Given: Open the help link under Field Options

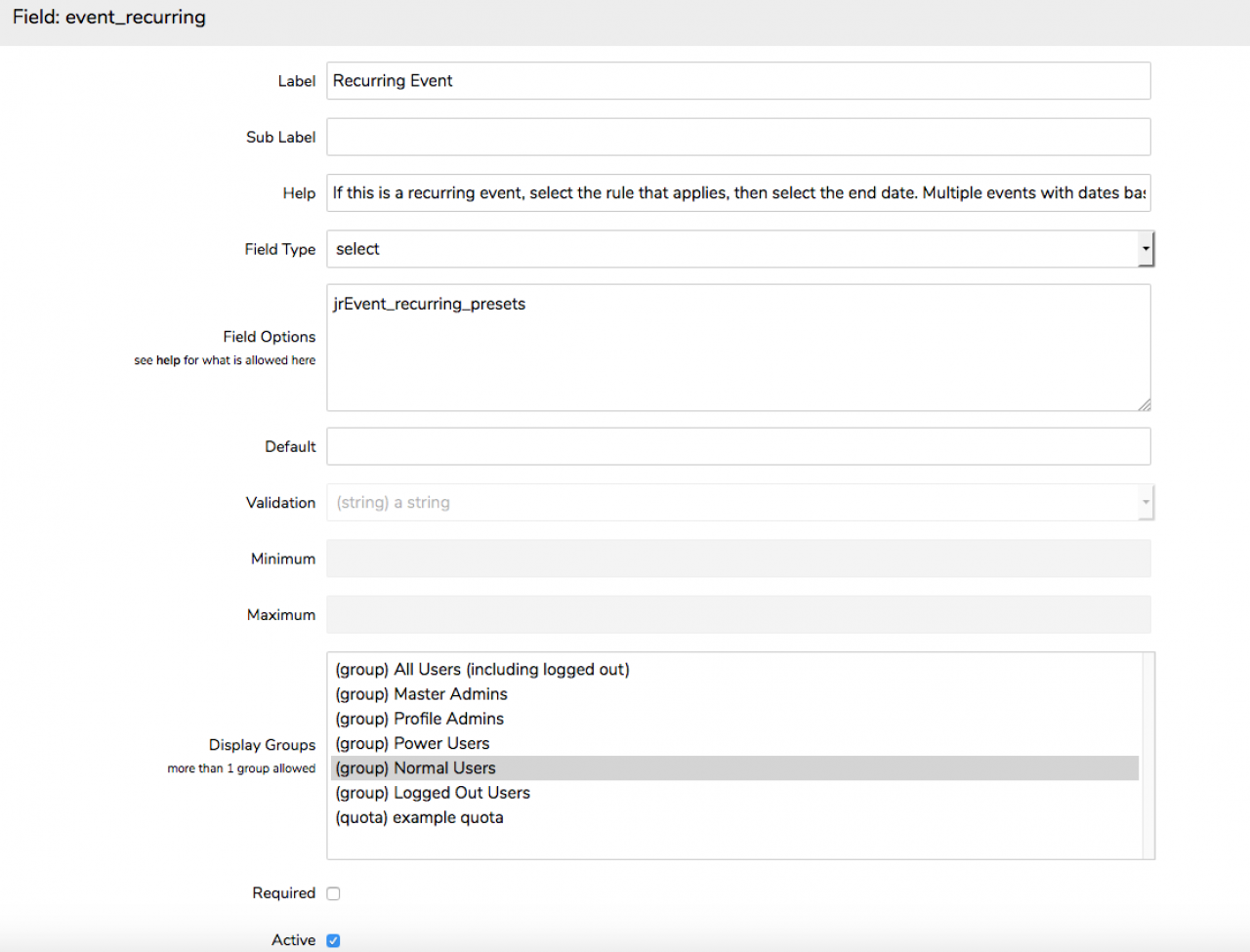Looking at the screenshot, I should pyautogui.click(x=168, y=360).
